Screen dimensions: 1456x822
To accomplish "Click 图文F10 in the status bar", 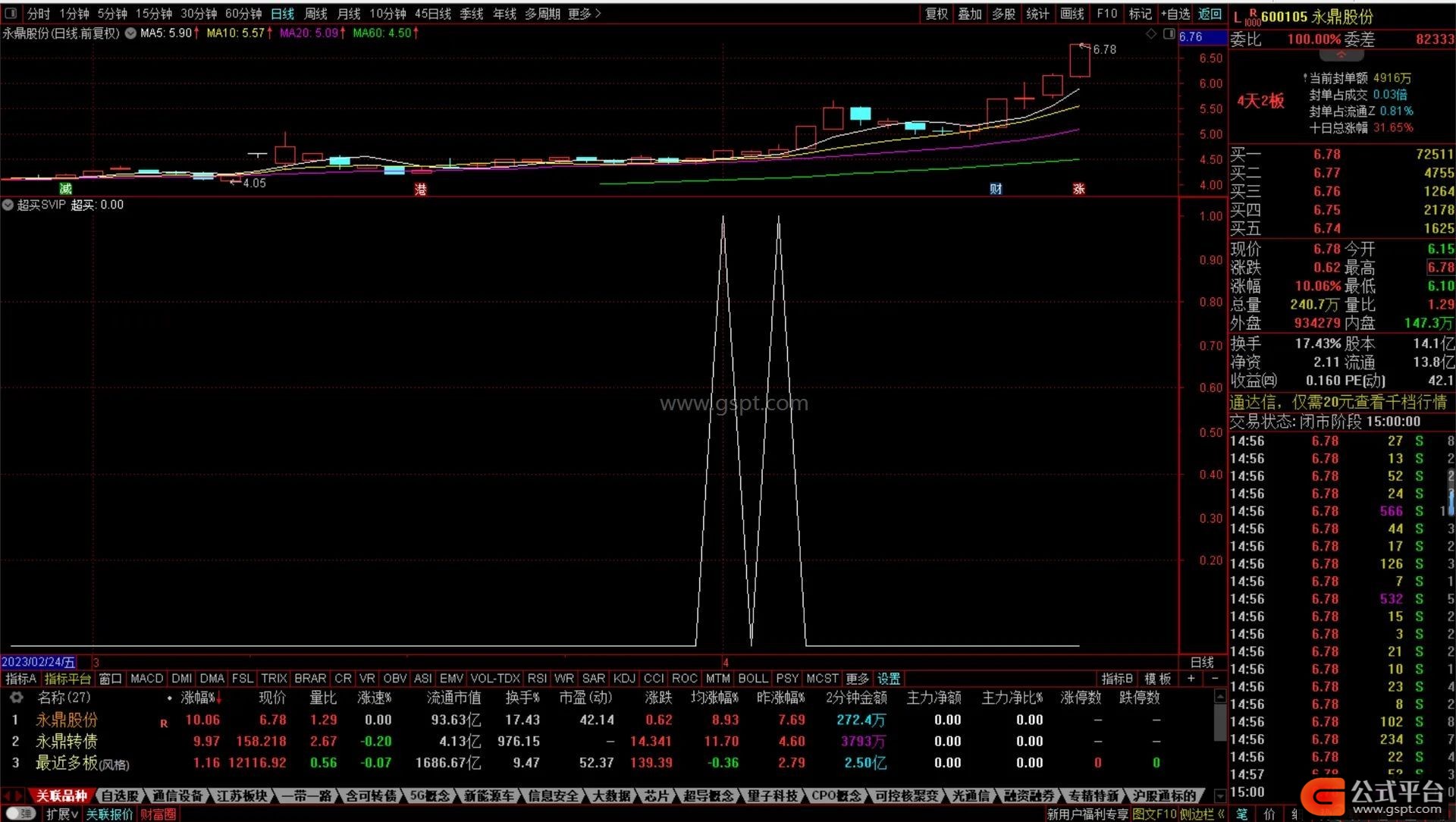I will tap(1154, 814).
